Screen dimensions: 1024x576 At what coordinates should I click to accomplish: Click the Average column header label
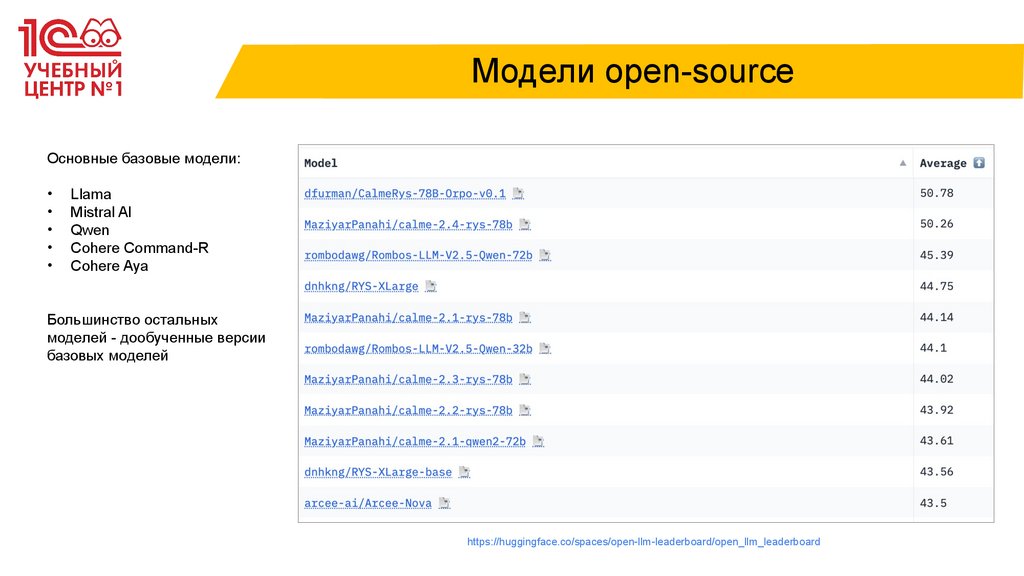tap(943, 163)
